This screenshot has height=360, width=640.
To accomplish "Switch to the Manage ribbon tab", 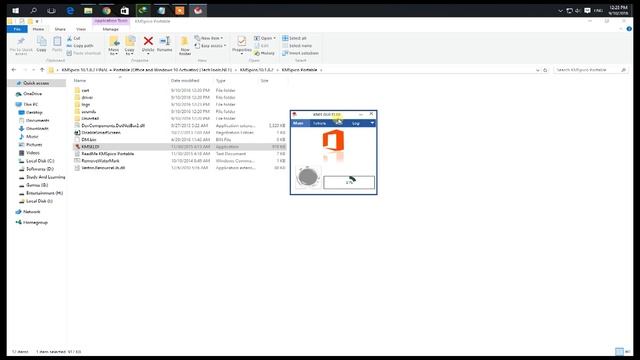I will pos(111,29).
